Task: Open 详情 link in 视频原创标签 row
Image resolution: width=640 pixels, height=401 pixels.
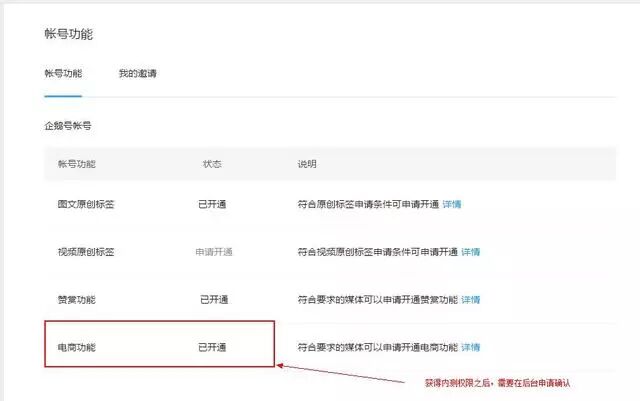Action: pos(470,252)
